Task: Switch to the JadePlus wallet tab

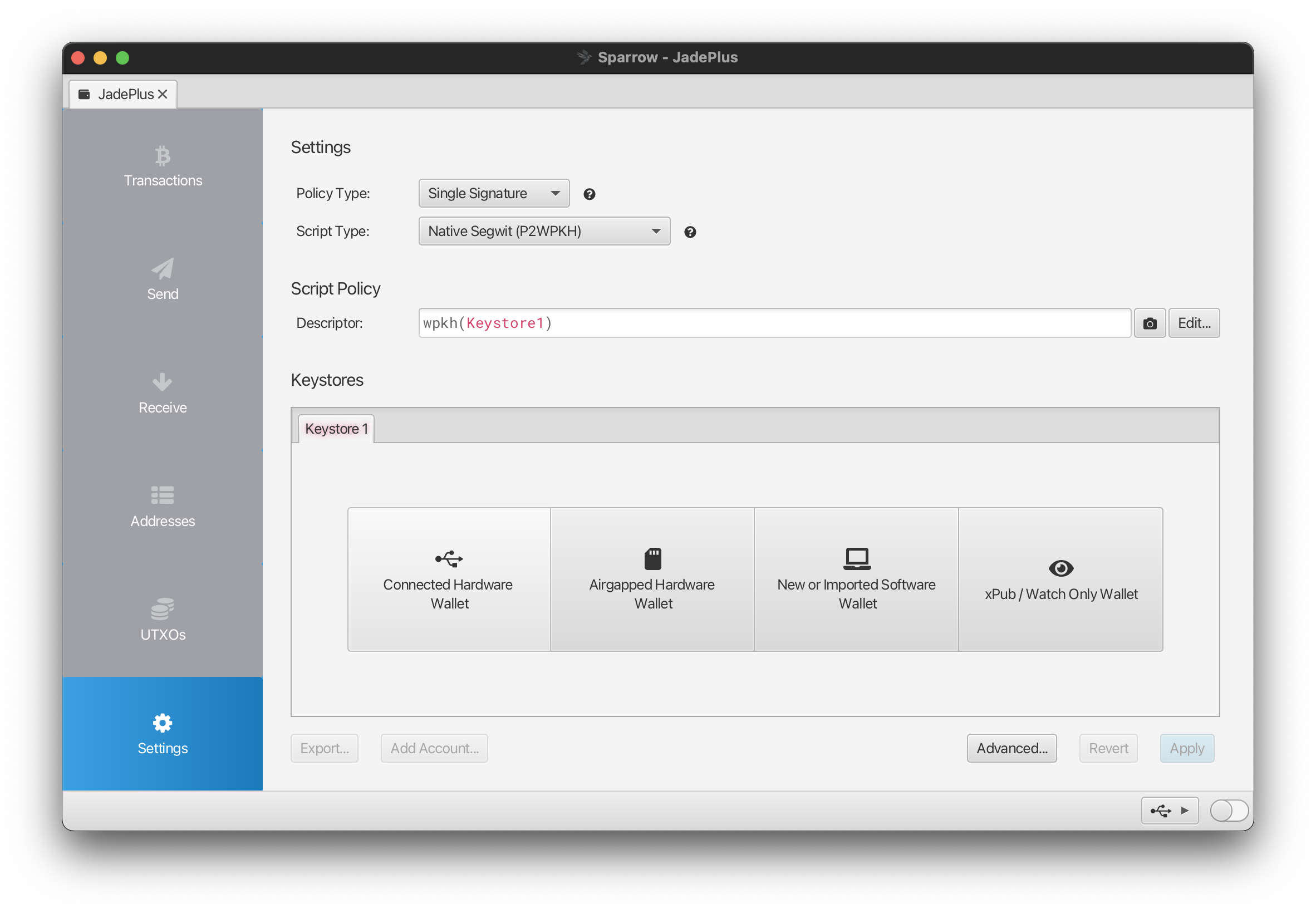Action: pos(125,95)
